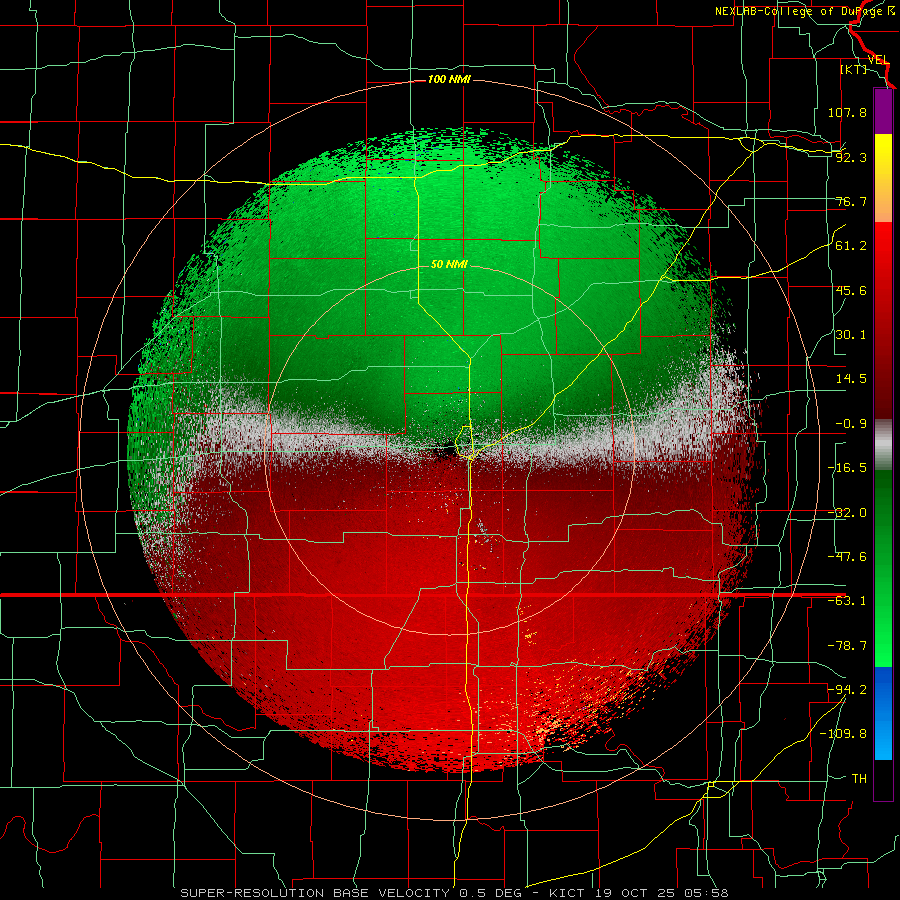900x900 pixels.
Task: Click the "TH" legend label
Action: point(859,778)
